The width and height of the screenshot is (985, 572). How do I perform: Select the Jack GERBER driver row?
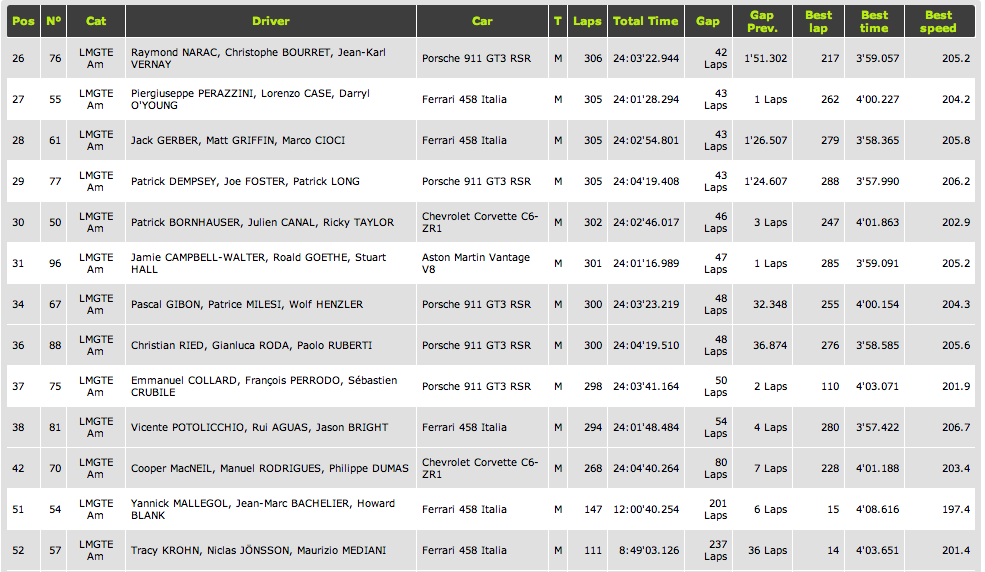[237, 140]
